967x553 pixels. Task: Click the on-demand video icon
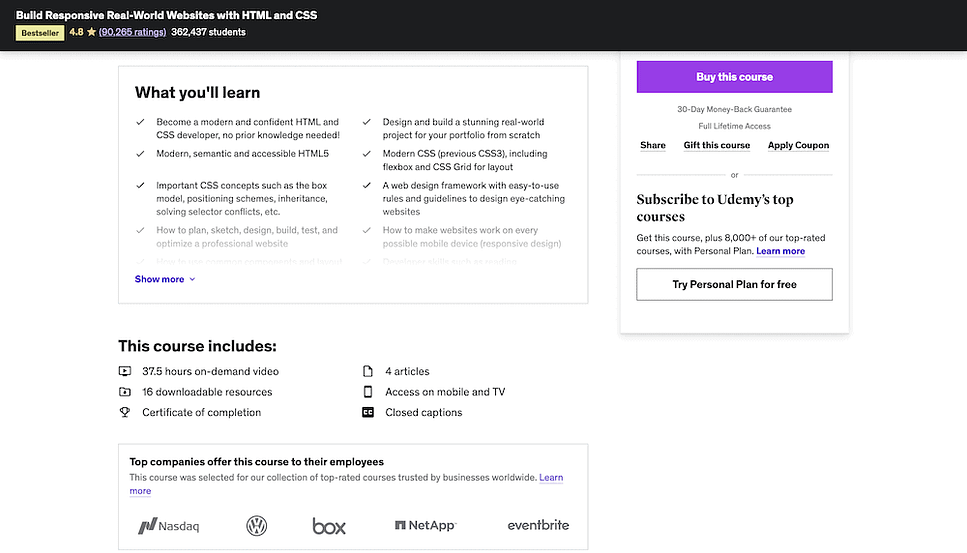click(x=125, y=371)
